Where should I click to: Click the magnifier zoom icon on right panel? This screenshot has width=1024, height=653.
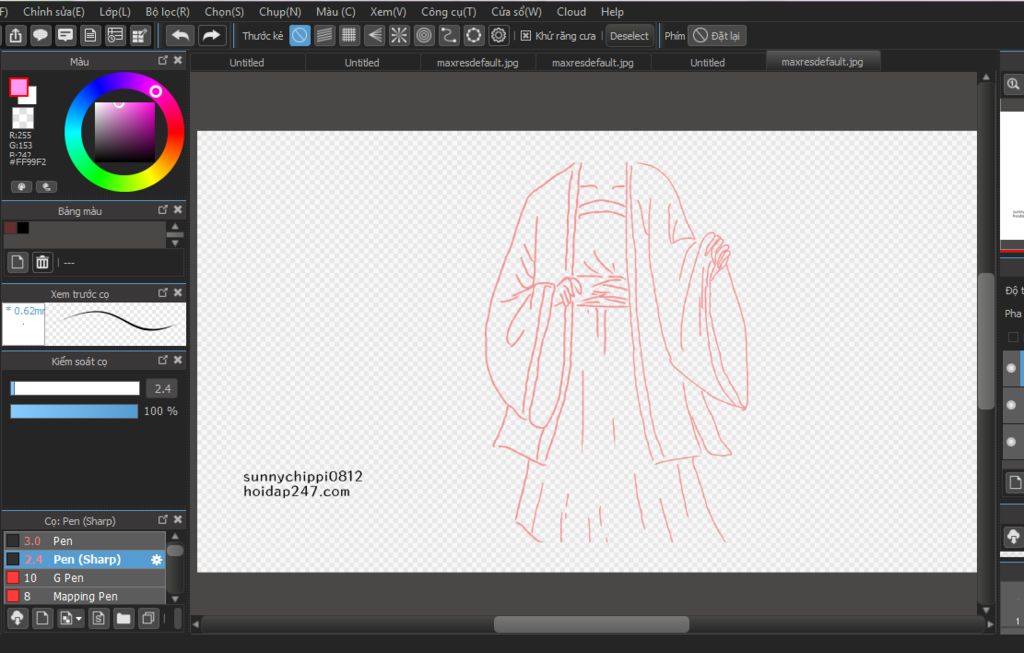point(1013,84)
